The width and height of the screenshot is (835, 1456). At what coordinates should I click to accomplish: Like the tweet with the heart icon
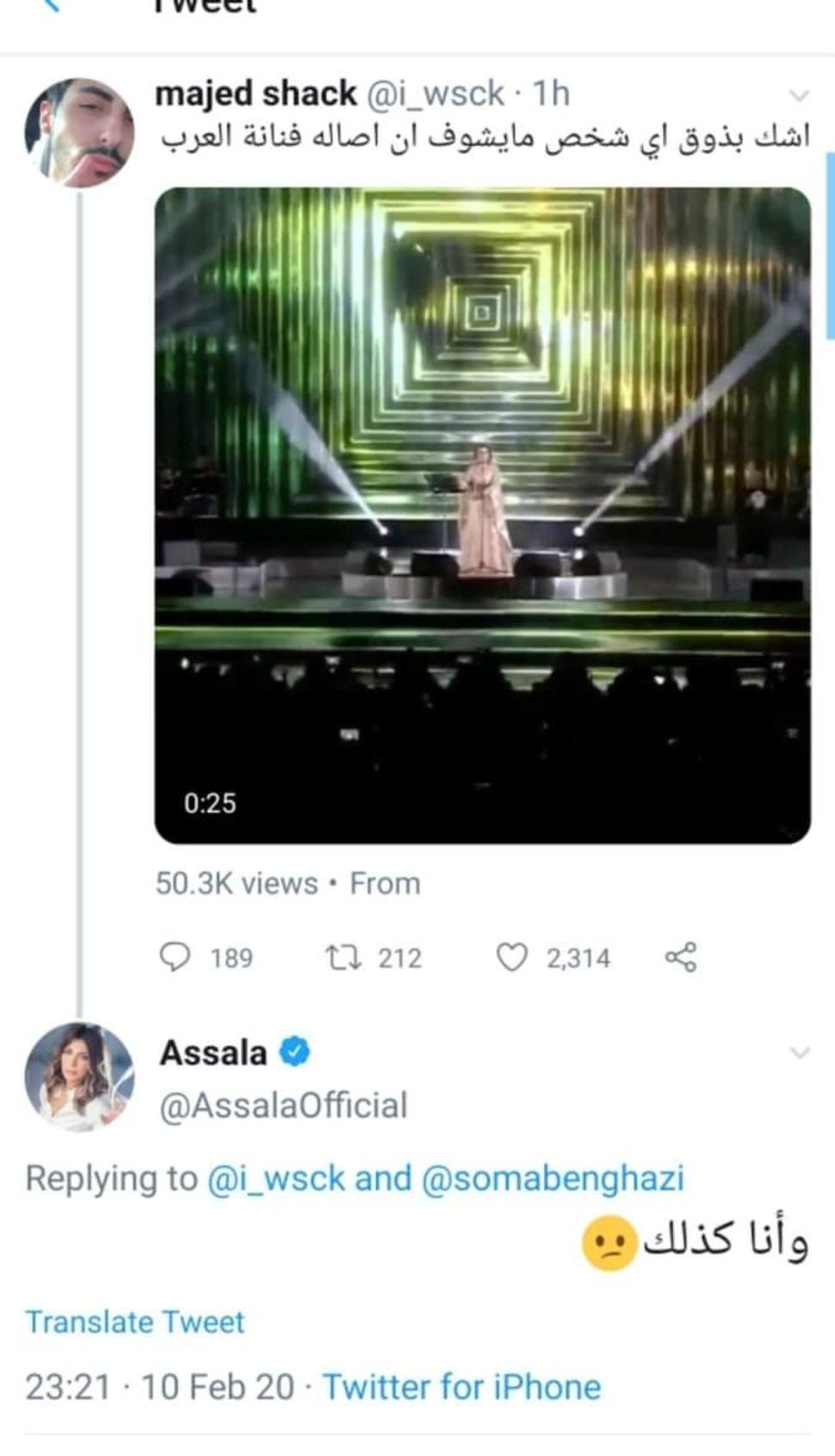click(512, 957)
